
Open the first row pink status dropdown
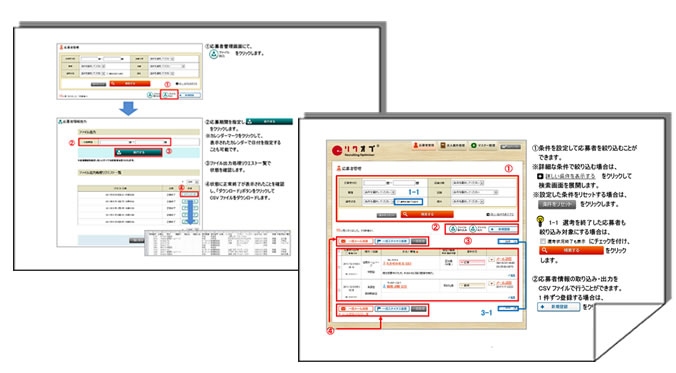click(472, 262)
